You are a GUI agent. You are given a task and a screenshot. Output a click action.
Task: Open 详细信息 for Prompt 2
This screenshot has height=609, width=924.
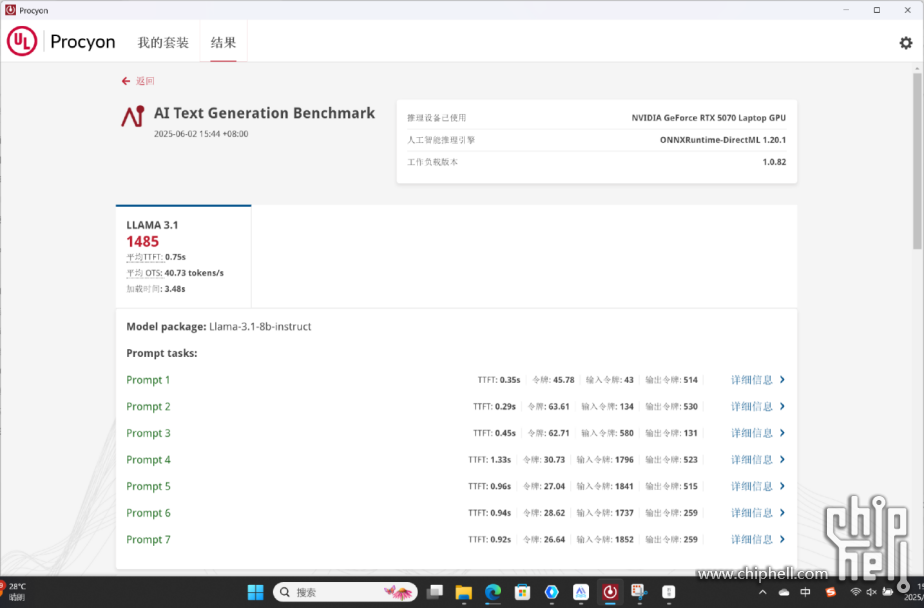coord(751,406)
